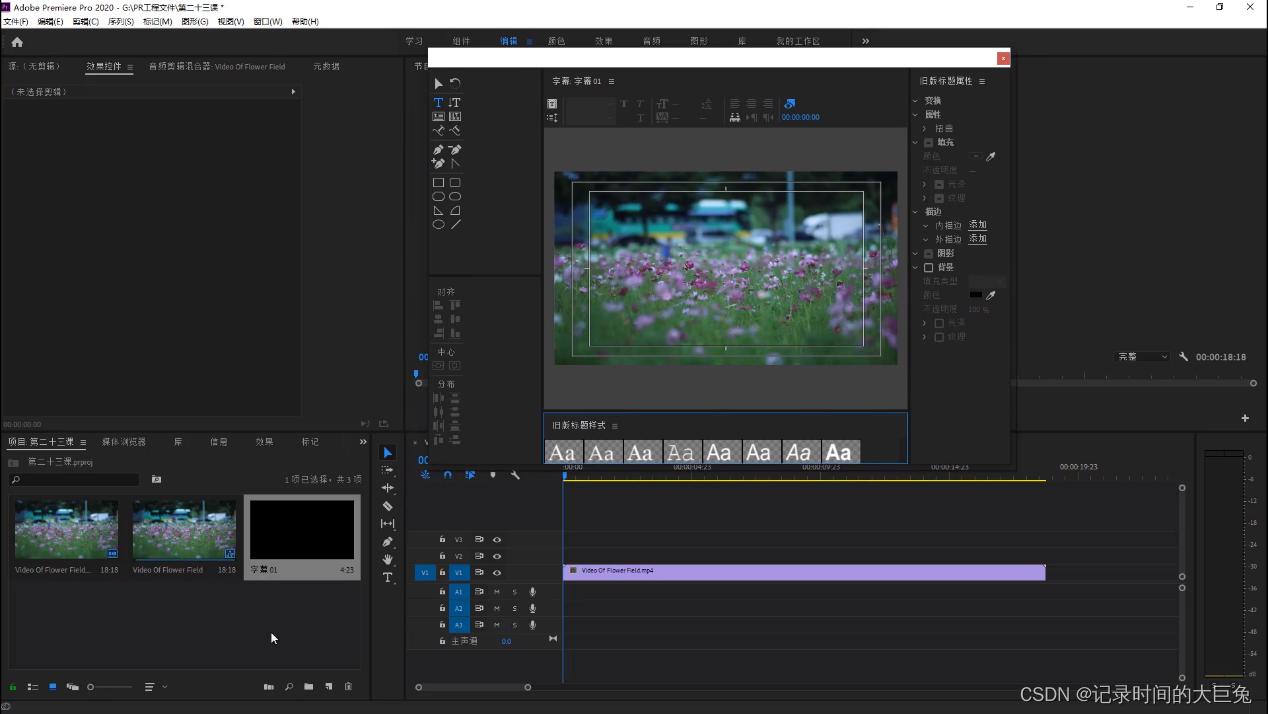Select the Razor tool in timeline toolbar
Viewport: 1268px width, 714px height.
click(388, 506)
